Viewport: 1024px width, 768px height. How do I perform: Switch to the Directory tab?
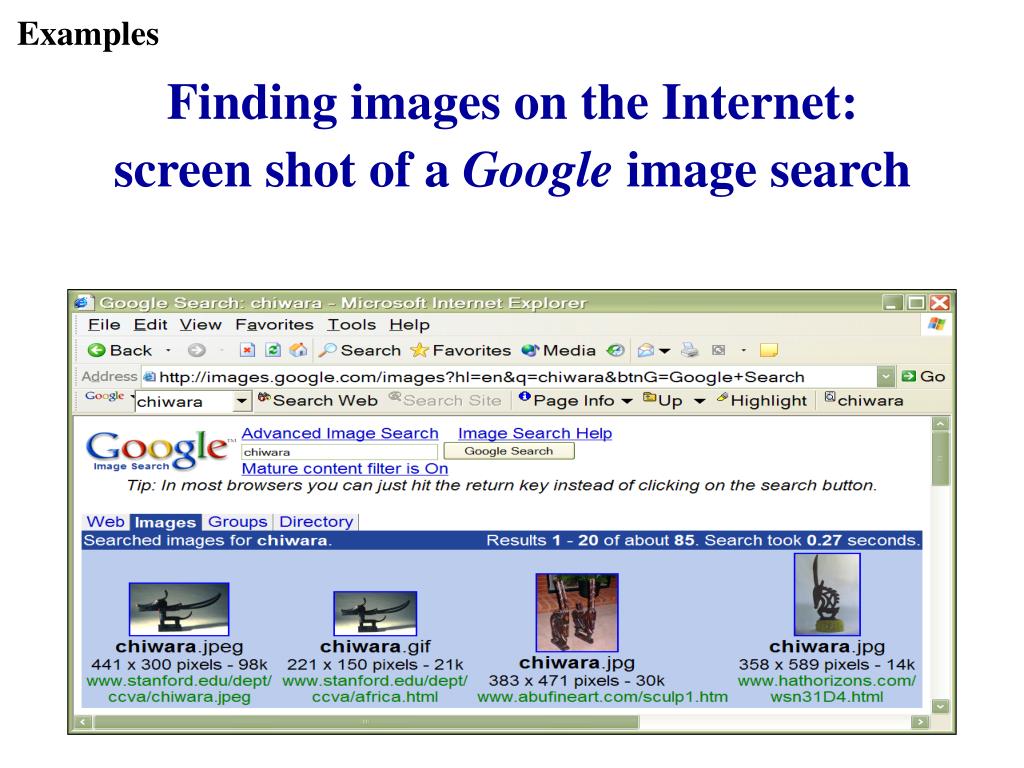(x=316, y=522)
